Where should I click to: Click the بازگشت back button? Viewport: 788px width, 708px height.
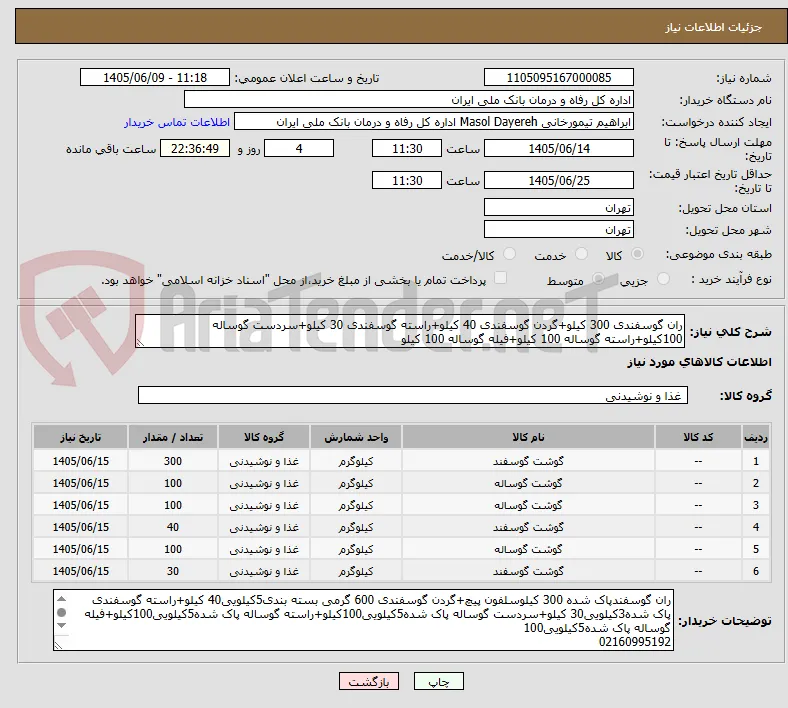pyautogui.click(x=369, y=681)
